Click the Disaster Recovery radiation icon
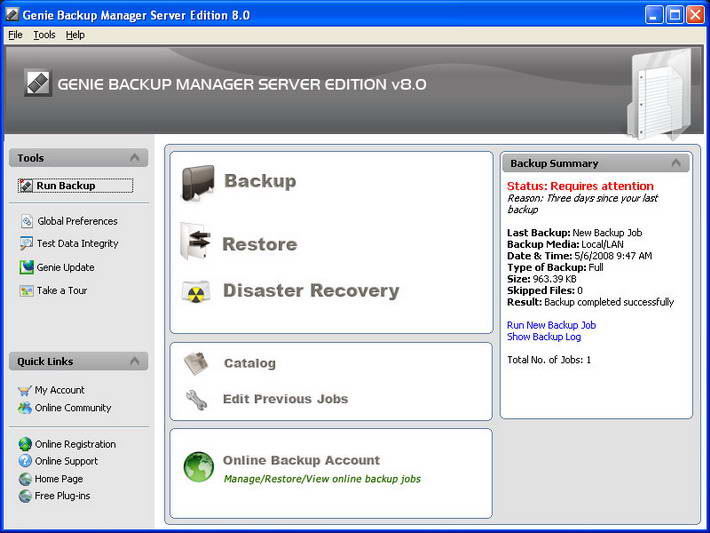Image resolution: width=710 pixels, height=533 pixels. coord(196,292)
